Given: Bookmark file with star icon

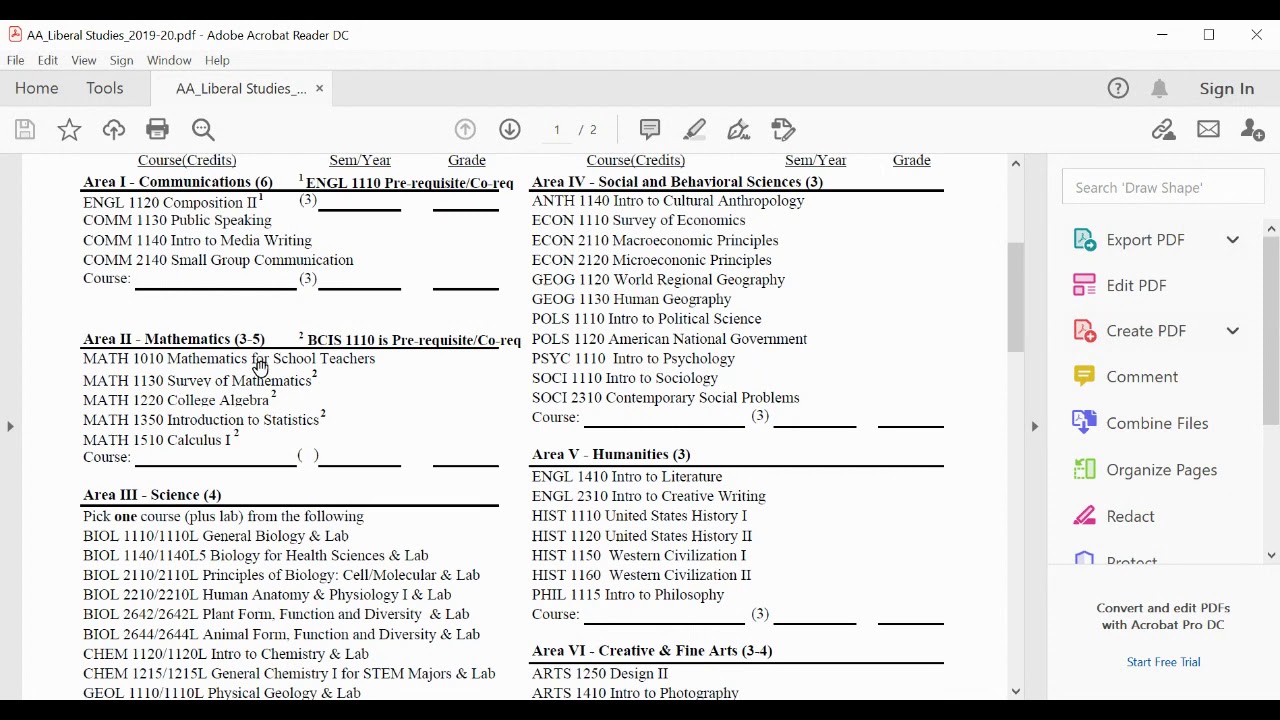Looking at the screenshot, I should (x=69, y=130).
